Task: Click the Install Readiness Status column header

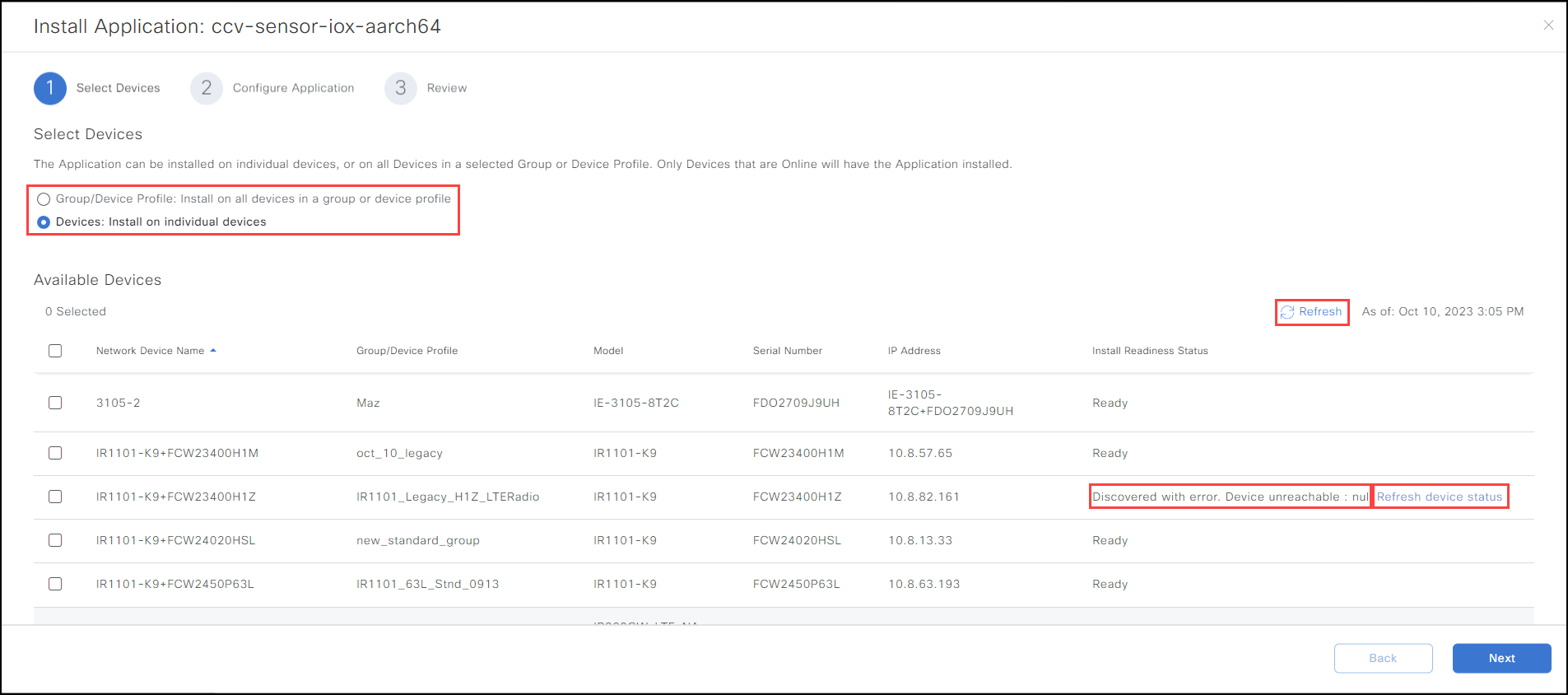Action: click(1150, 351)
